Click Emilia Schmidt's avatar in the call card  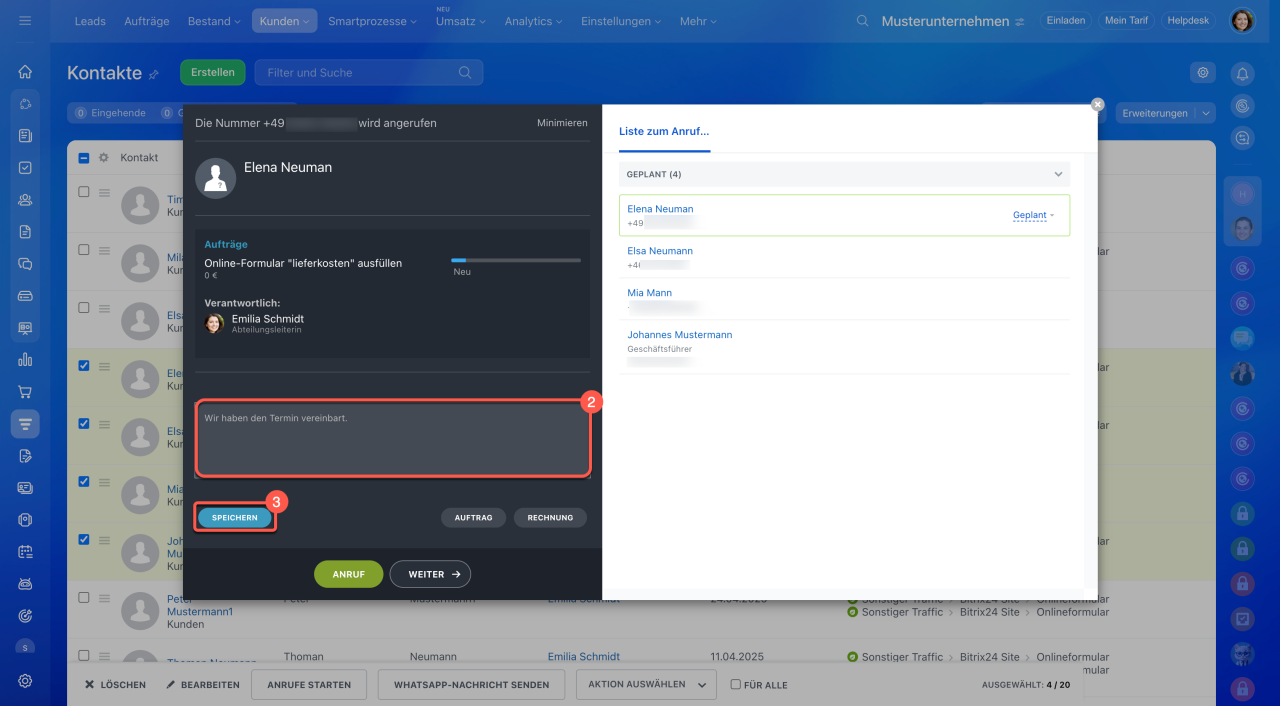pyautogui.click(x=214, y=323)
